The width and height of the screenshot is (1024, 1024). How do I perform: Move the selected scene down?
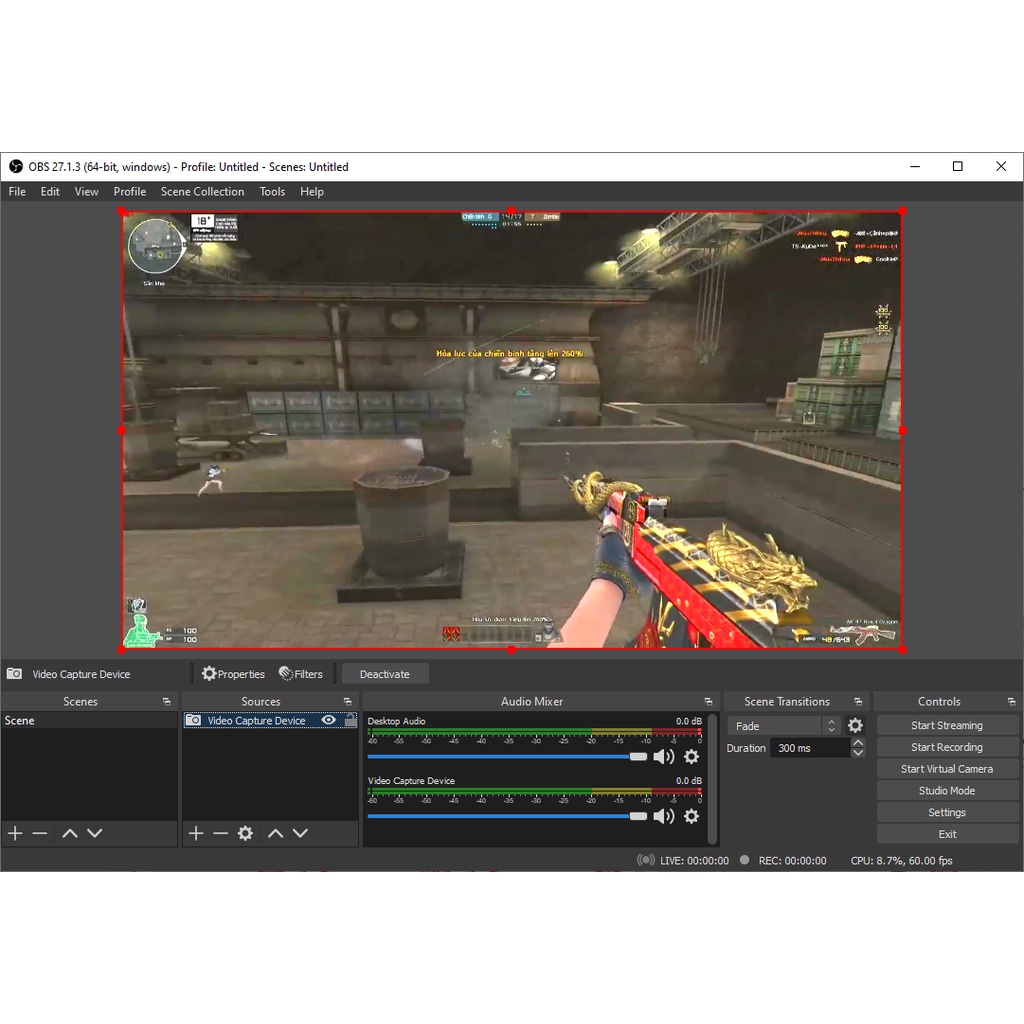pyautogui.click(x=94, y=833)
